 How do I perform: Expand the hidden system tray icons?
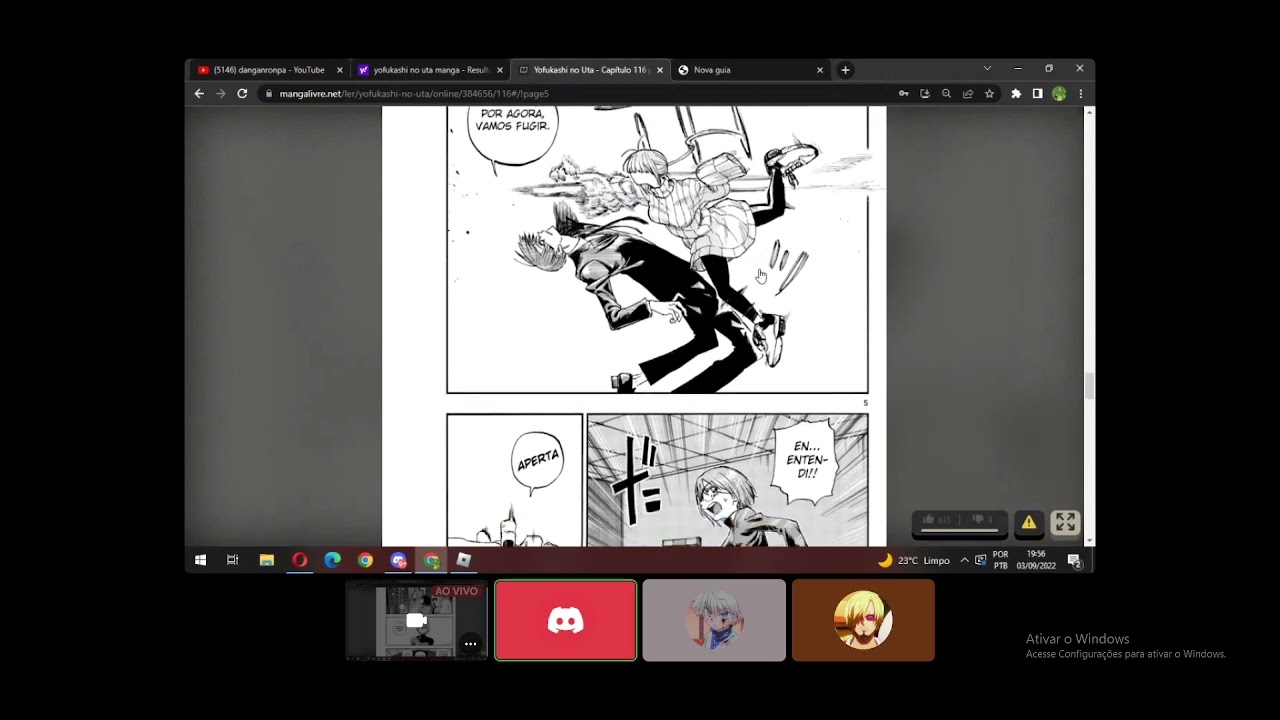(x=964, y=560)
